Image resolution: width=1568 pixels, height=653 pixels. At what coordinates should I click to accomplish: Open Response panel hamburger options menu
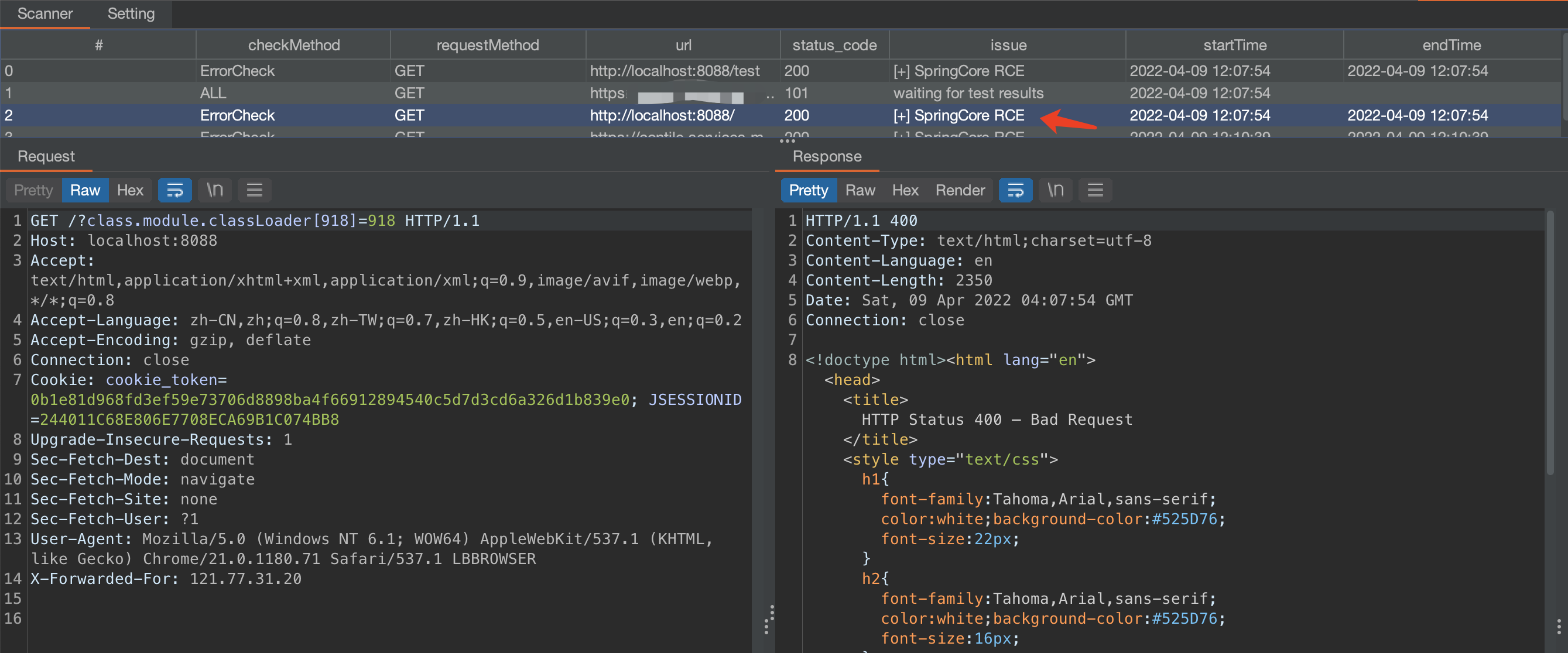[x=1095, y=191]
